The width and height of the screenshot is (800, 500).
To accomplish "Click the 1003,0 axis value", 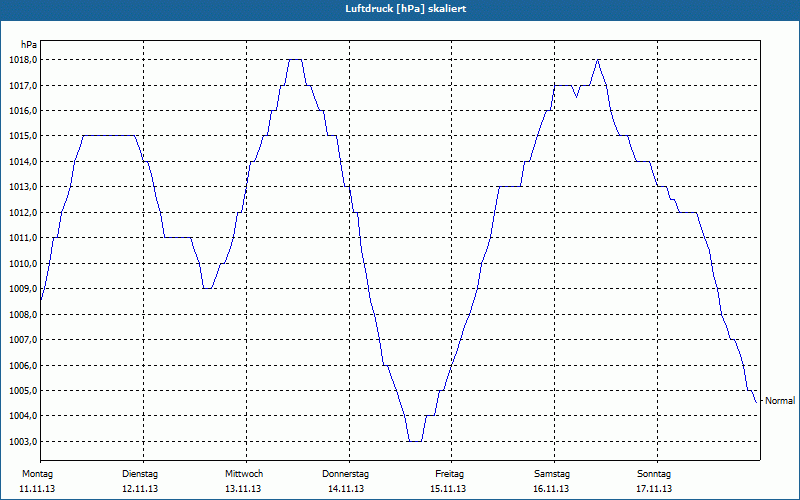I will pyautogui.click(x=23, y=441).
